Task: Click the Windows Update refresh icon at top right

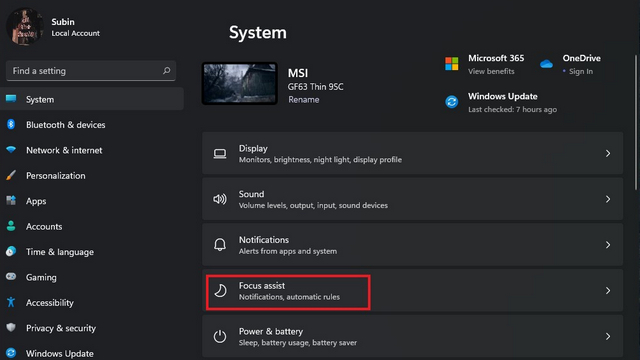Action: point(451,102)
